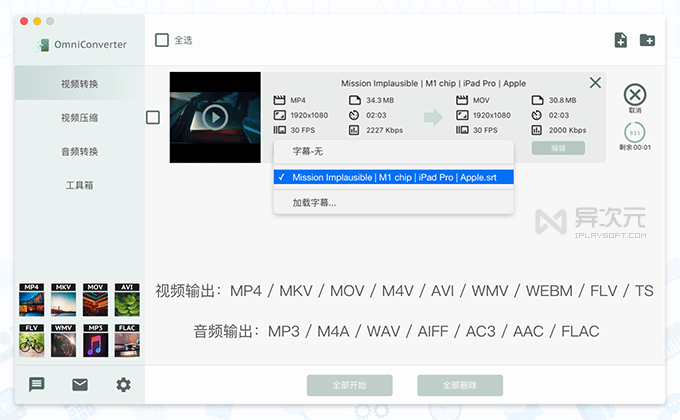Click the source 30 FPS icon
The image size is (680, 420).
tap(279, 130)
